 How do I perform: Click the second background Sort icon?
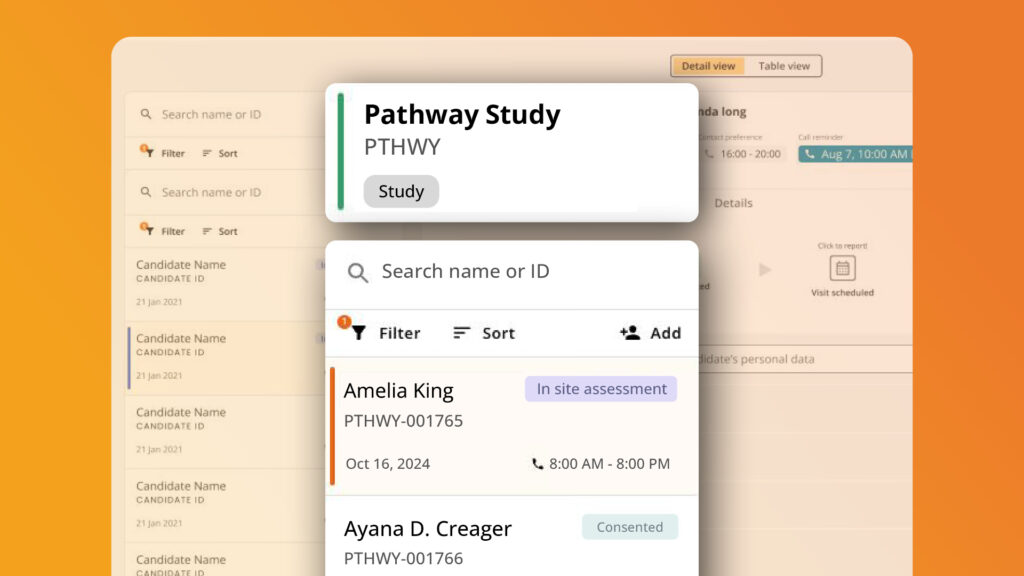pyautogui.click(x=207, y=231)
